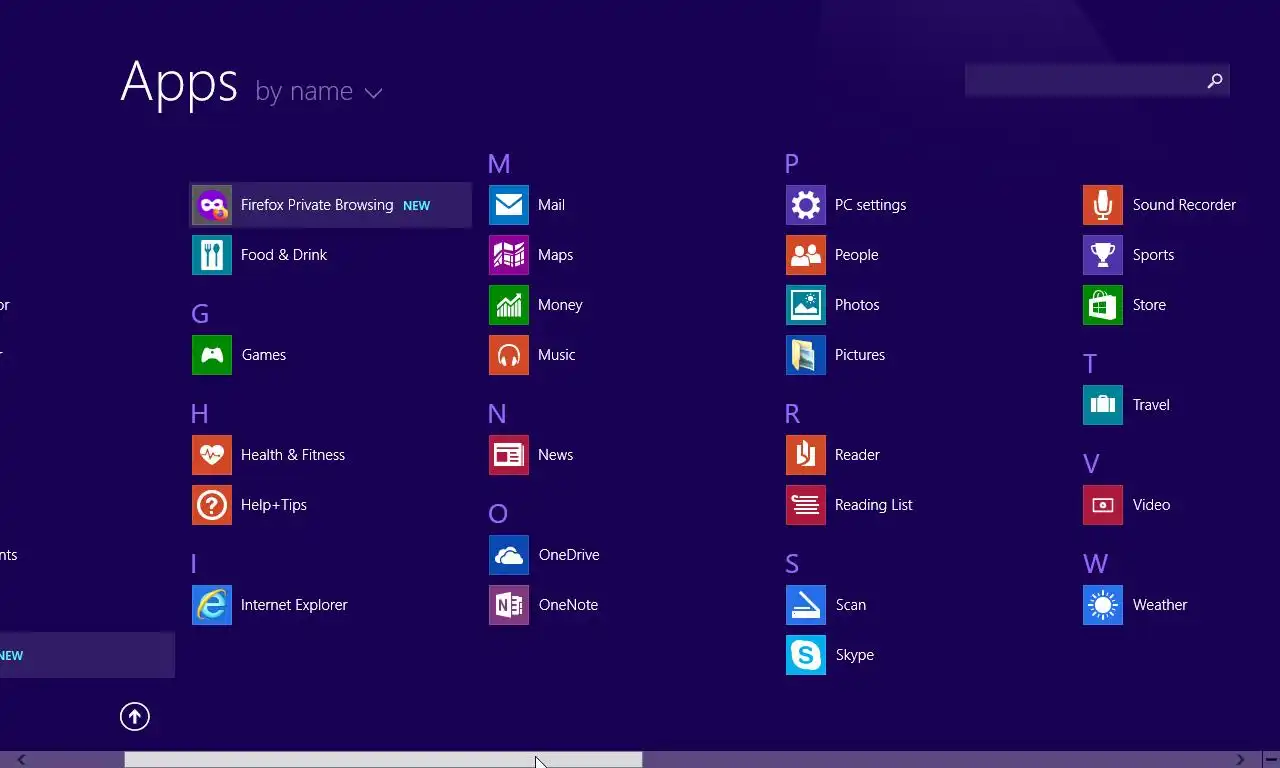Launch Internet Explorer icon

[x=212, y=605]
